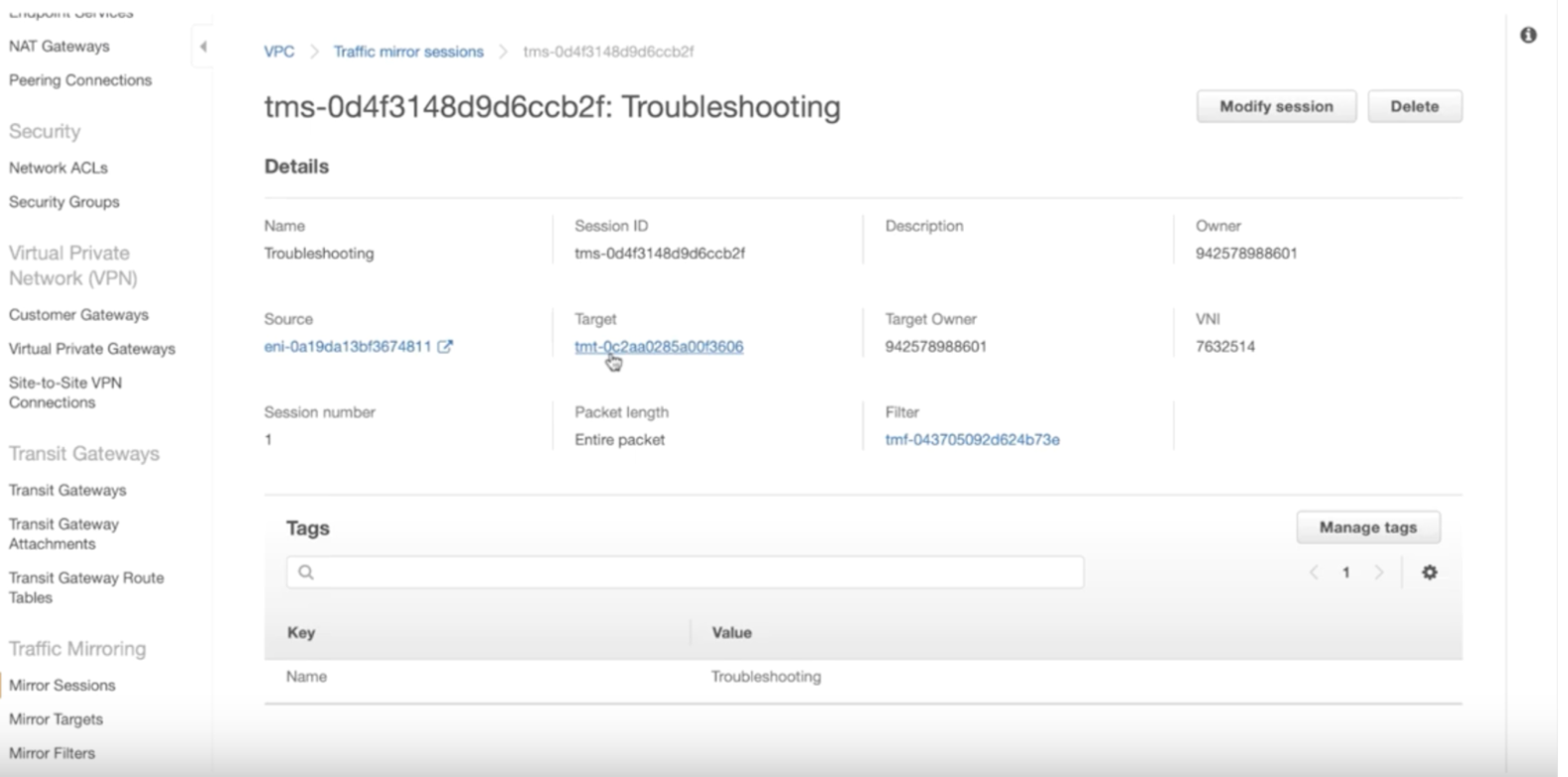
Task: Click the search magnifier in Tags
Action: 306,572
